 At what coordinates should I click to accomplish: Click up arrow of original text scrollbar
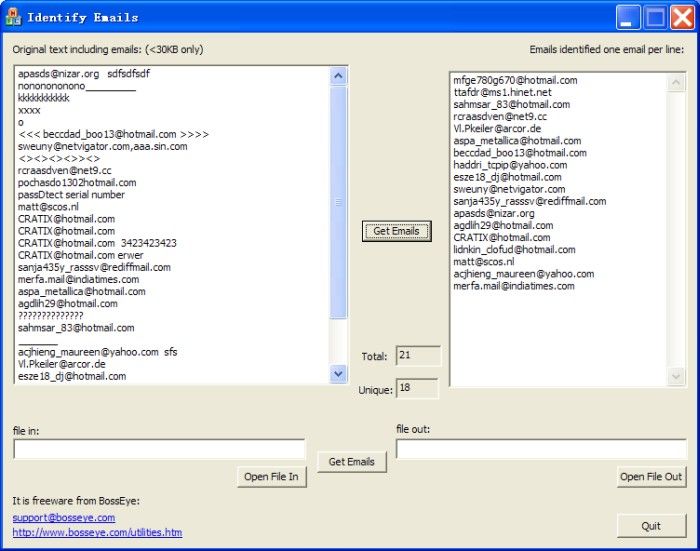click(338, 76)
